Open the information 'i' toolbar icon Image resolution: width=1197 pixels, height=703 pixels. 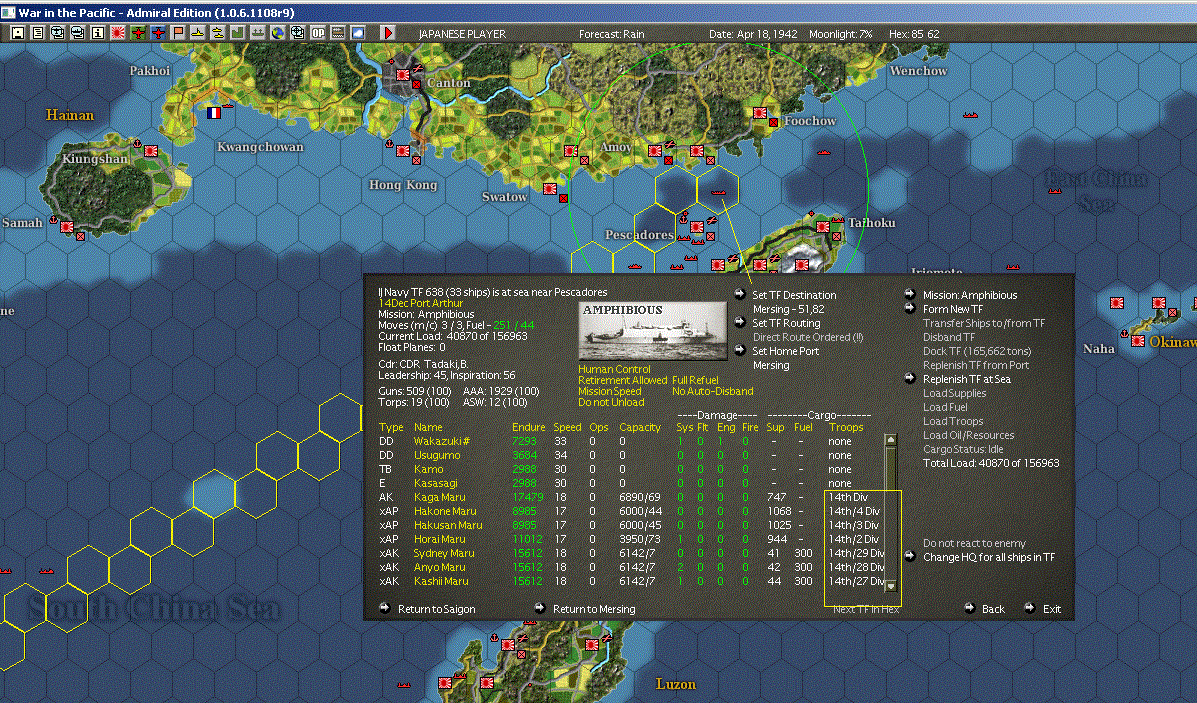coord(97,33)
